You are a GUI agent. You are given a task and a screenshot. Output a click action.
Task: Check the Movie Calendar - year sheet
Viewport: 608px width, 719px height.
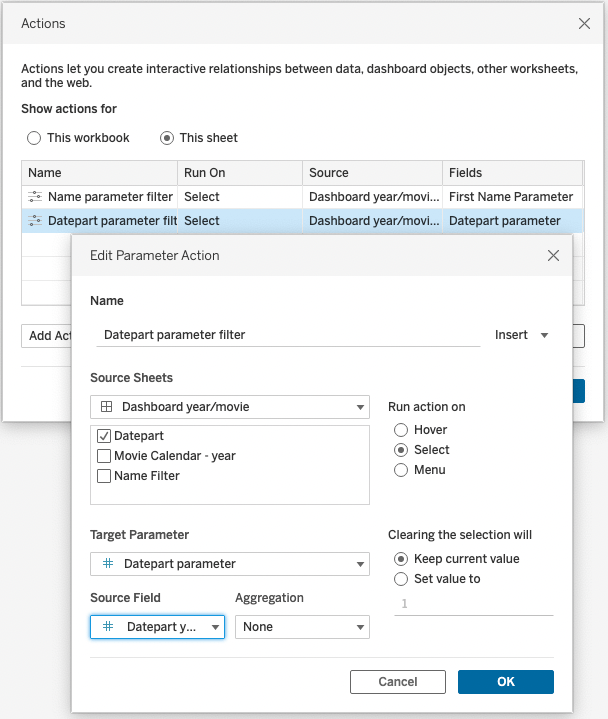point(104,456)
